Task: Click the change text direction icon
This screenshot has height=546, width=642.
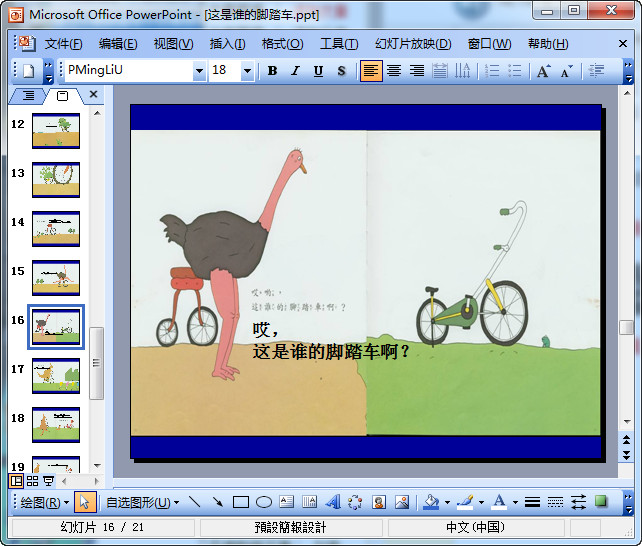Action: pos(463,71)
